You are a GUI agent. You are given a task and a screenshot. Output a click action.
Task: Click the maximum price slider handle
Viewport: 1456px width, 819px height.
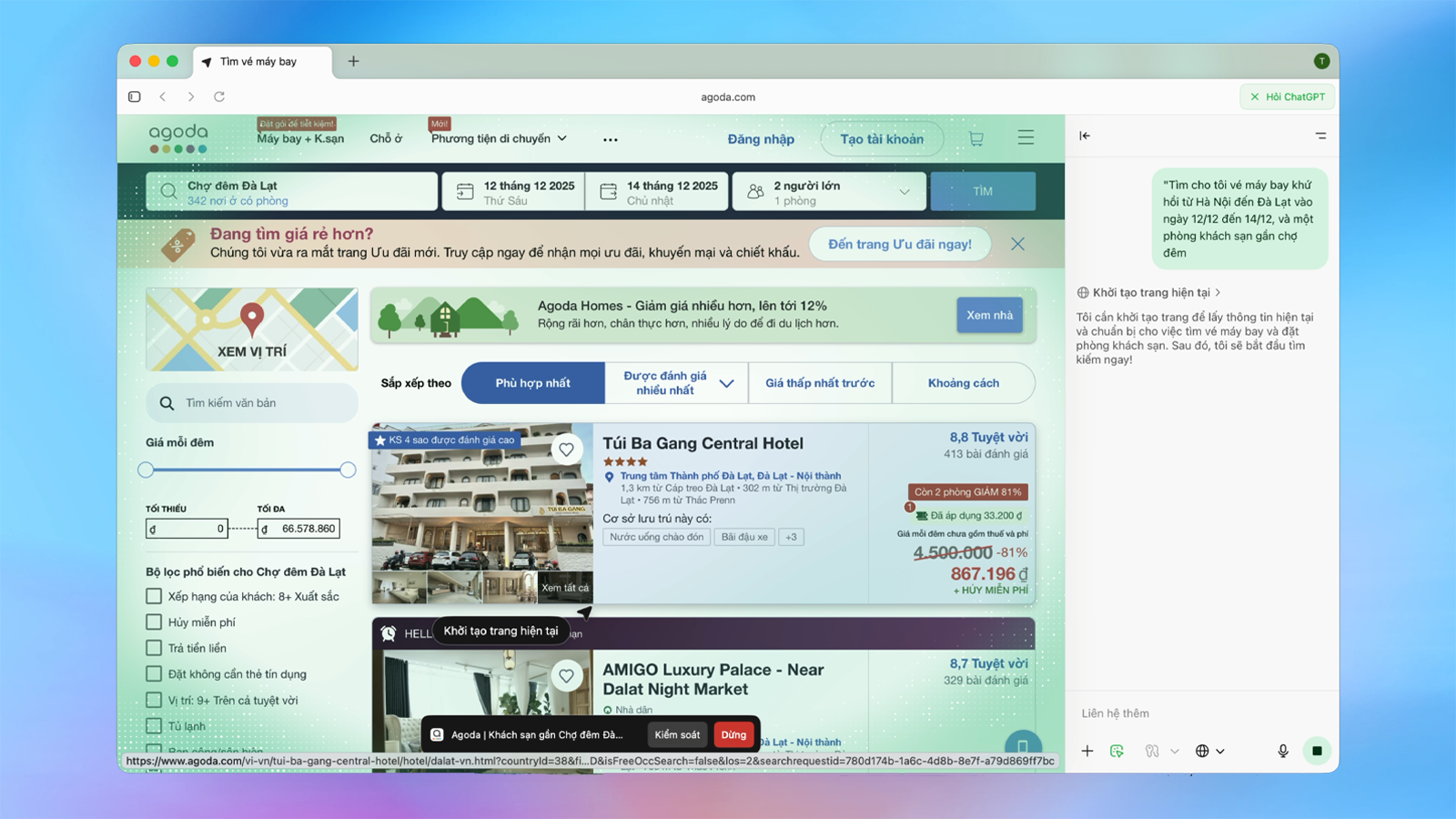point(348,470)
